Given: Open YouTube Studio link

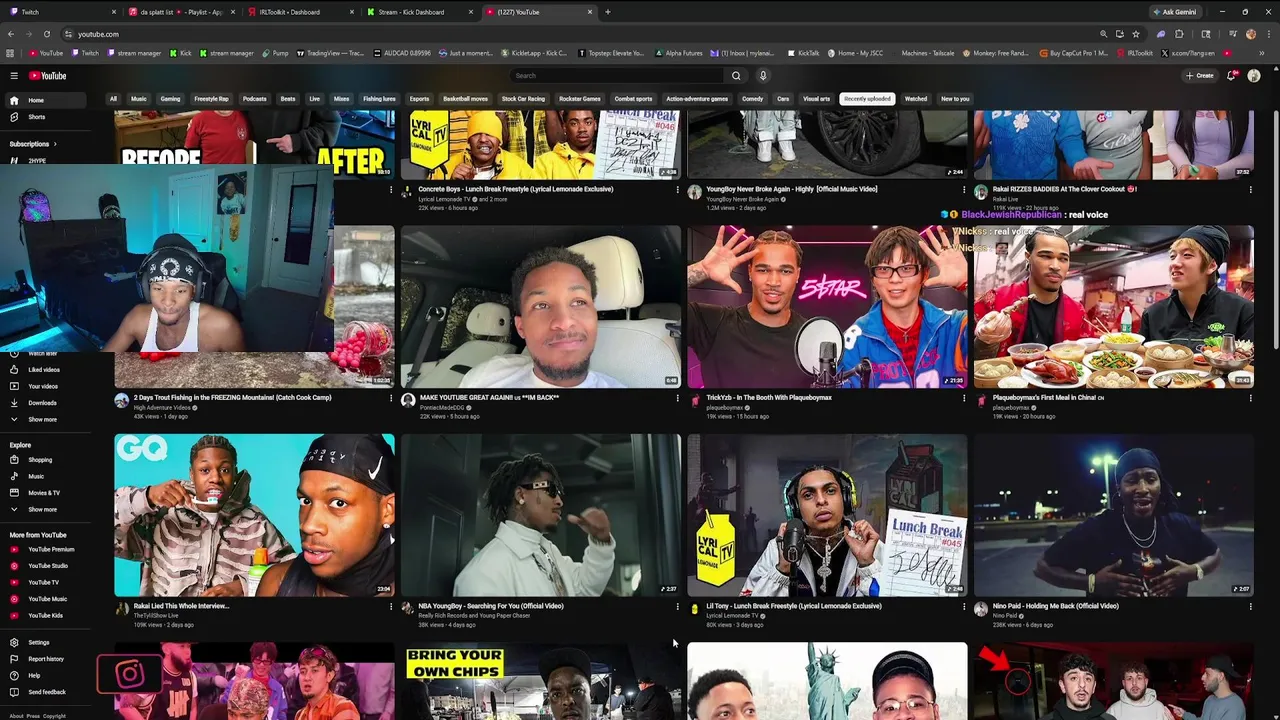Looking at the screenshot, I should (48, 566).
